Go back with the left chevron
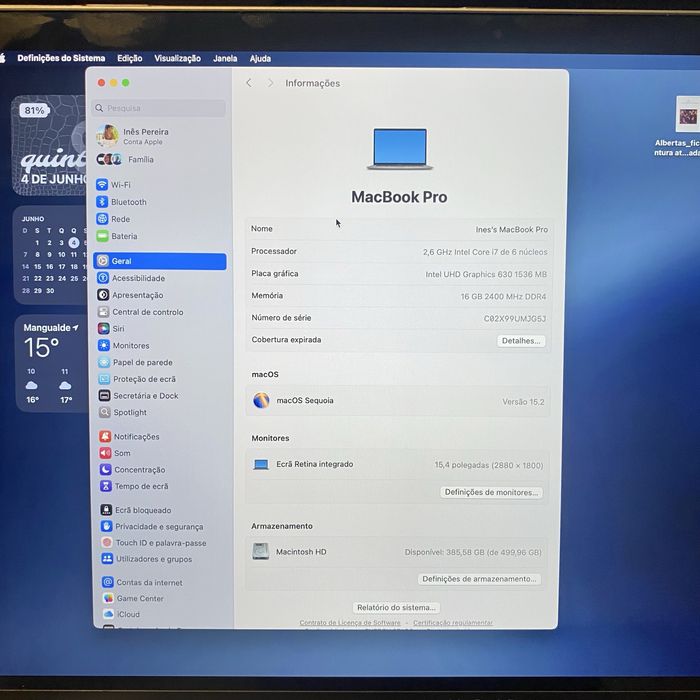Viewport: 700px width, 700px height. point(249,83)
